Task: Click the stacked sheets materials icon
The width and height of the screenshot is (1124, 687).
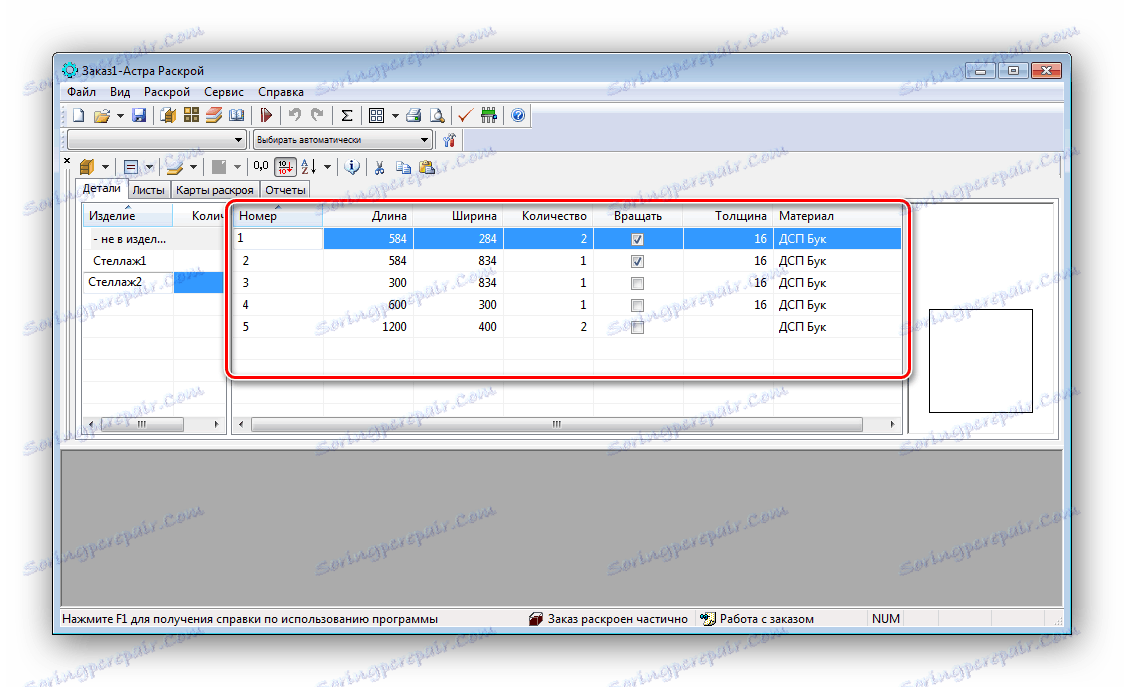Action: 214,115
